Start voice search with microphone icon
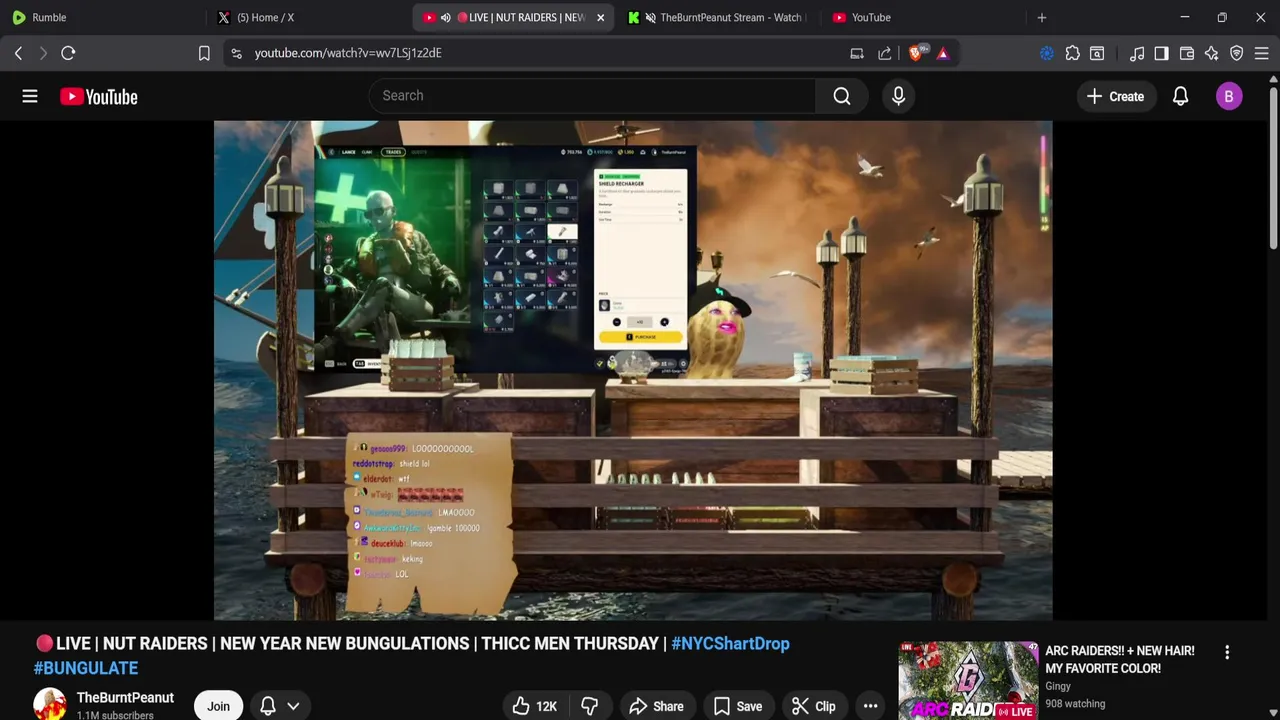The height and width of the screenshot is (720, 1280). [x=898, y=96]
